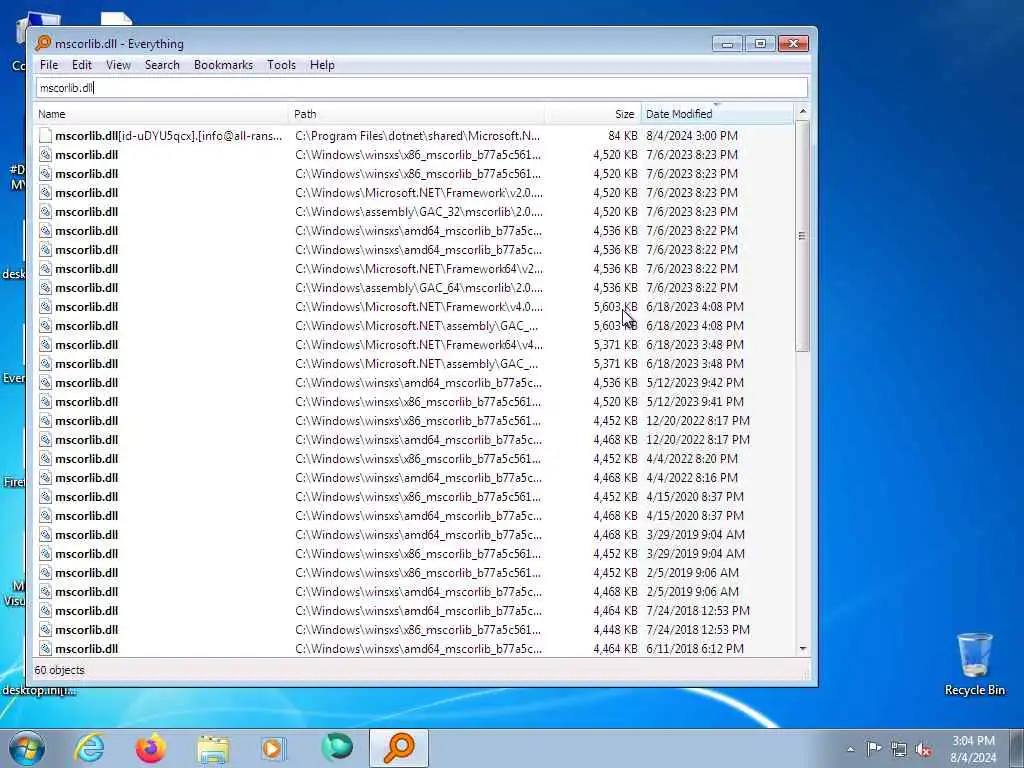The image size is (1024, 768).
Task: Open the Bookmarks menu
Action: point(223,65)
